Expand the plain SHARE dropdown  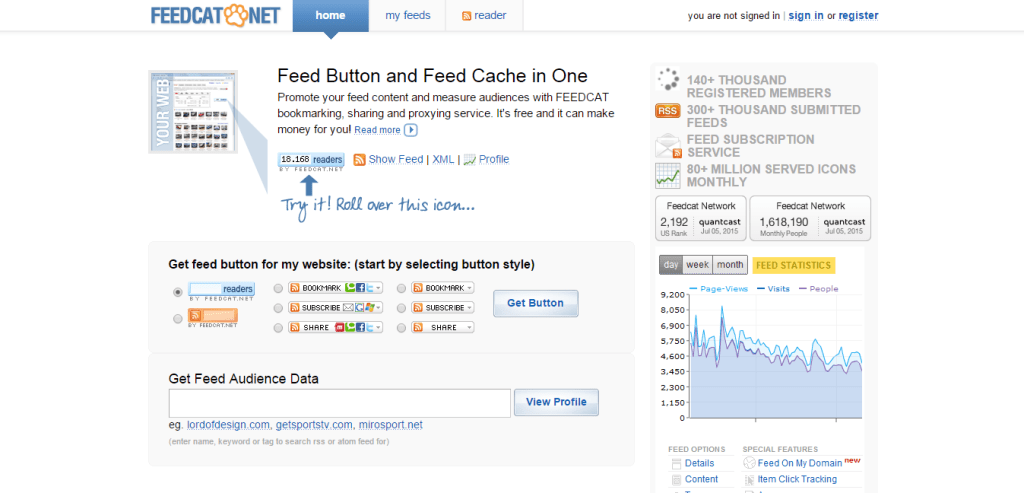pyautogui.click(x=469, y=328)
